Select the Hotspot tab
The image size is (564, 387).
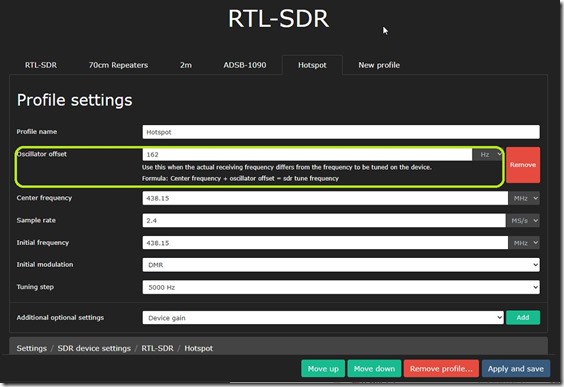click(312, 65)
